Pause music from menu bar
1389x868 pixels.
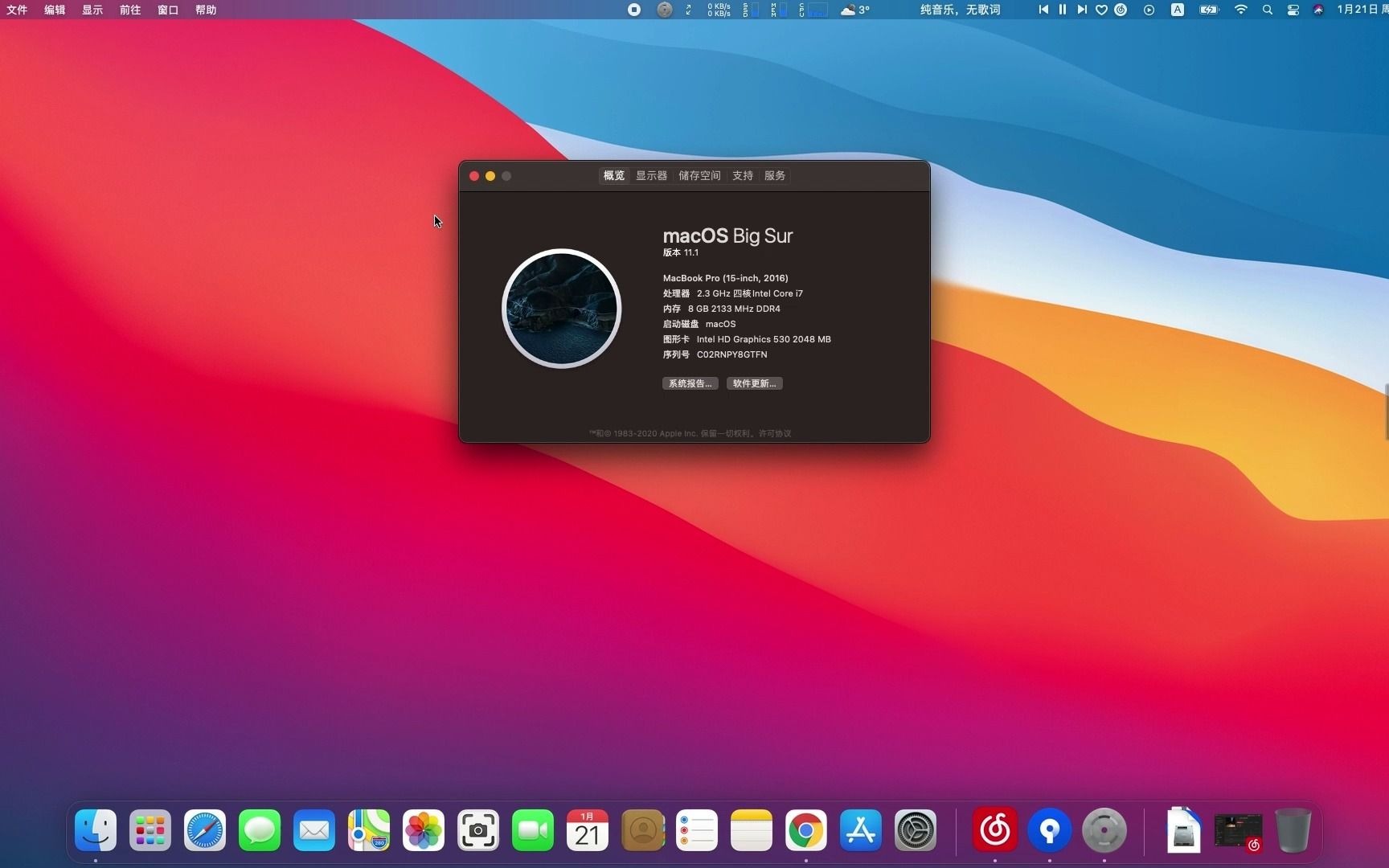(x=1063, y=10)
